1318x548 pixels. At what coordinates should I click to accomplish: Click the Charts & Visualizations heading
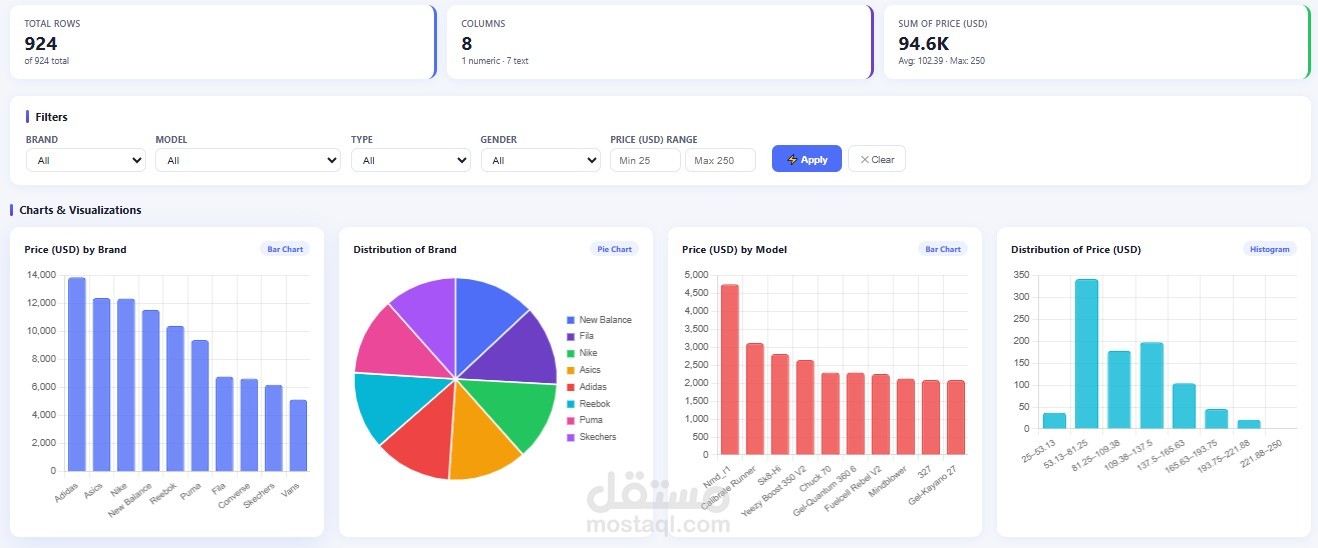pyautogui.click(x=80, y=210)
